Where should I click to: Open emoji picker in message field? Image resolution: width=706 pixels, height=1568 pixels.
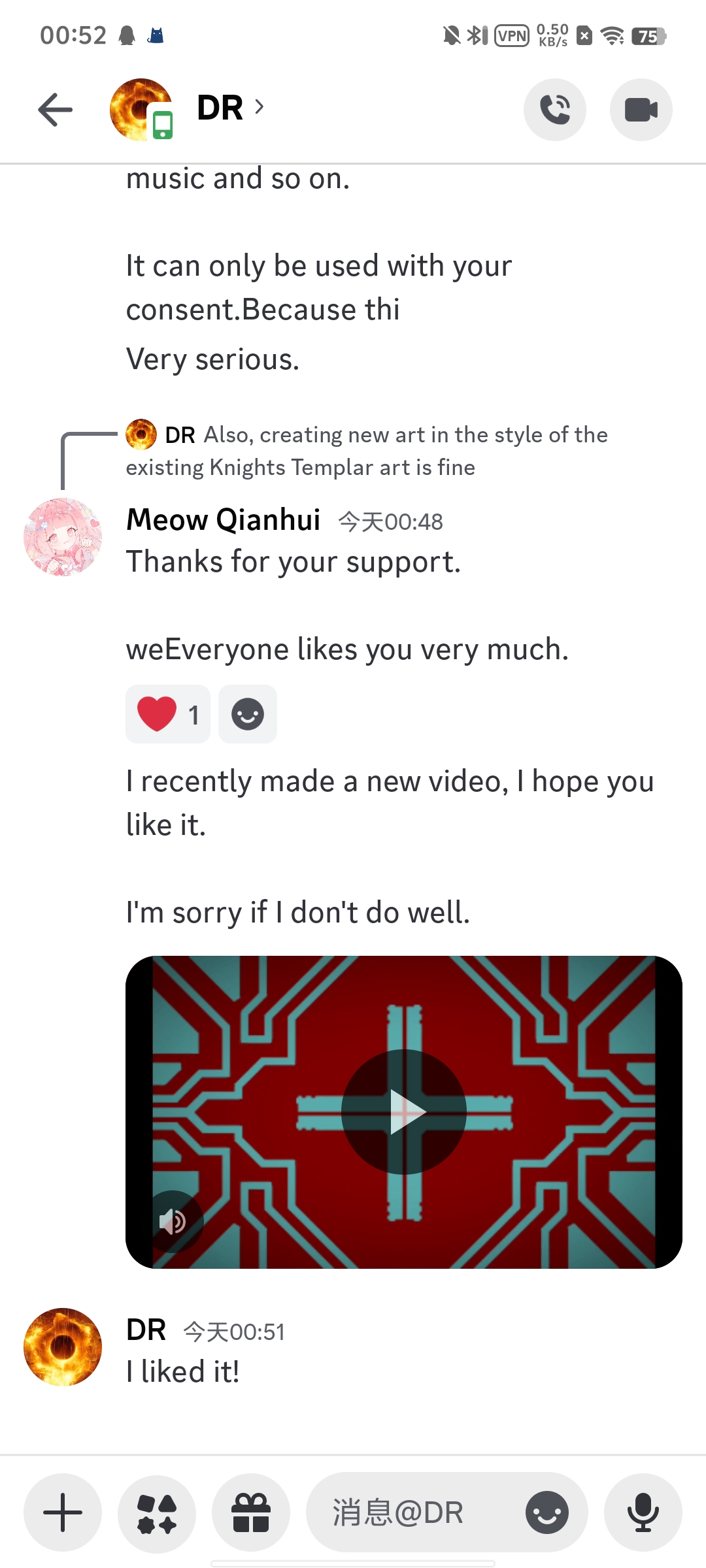tap(547, 1512)
